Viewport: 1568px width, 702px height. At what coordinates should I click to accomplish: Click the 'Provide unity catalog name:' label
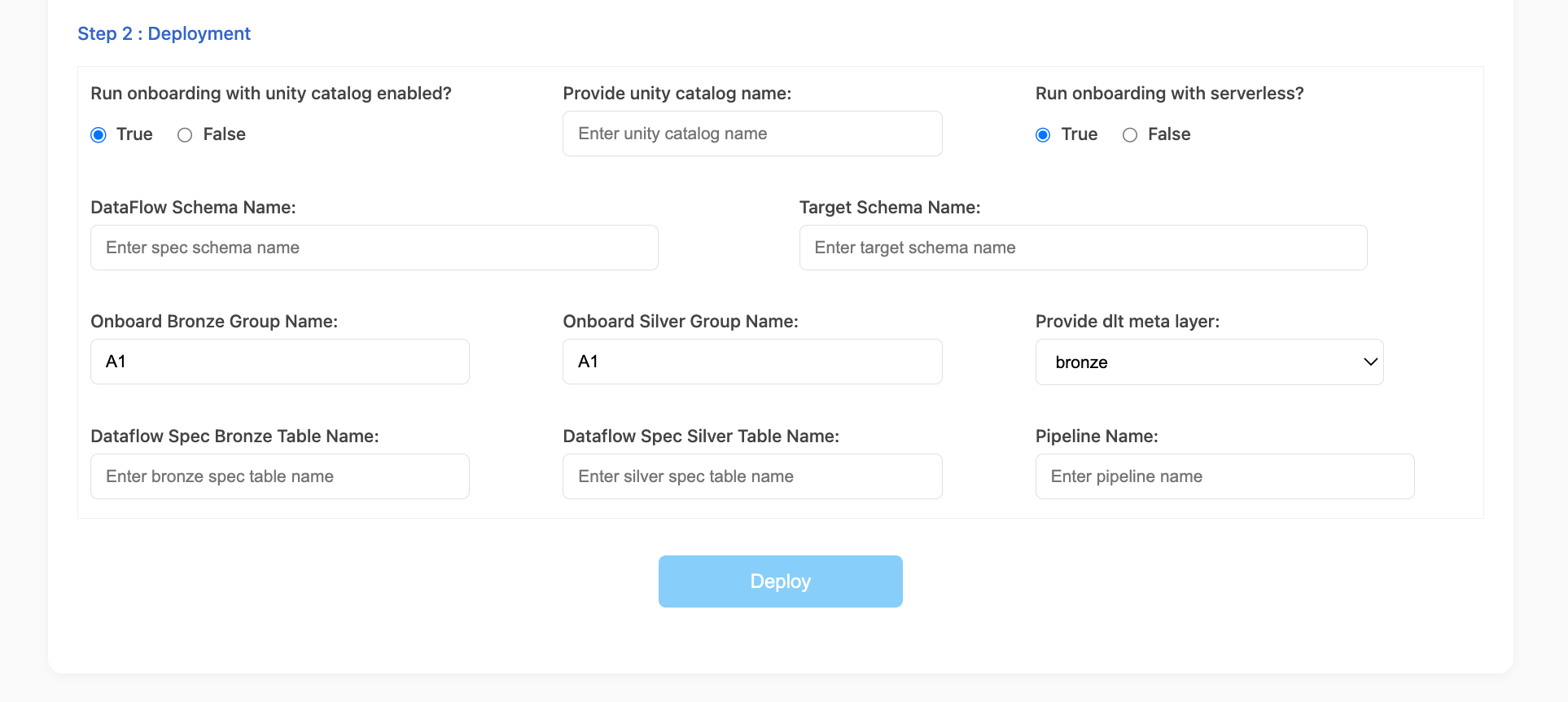coord(677,94)
